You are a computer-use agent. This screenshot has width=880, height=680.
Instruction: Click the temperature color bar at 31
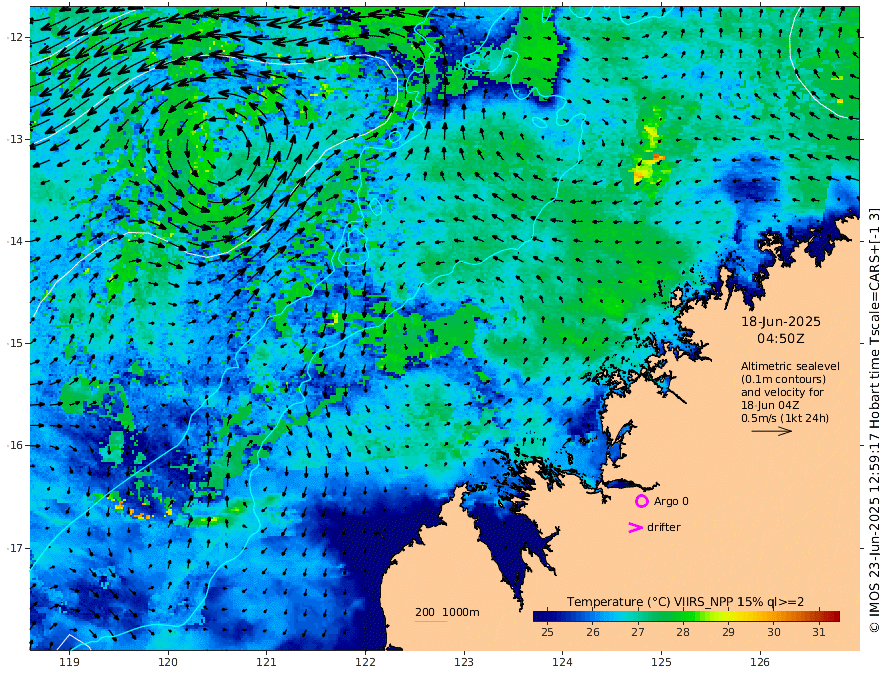(819, 617)
